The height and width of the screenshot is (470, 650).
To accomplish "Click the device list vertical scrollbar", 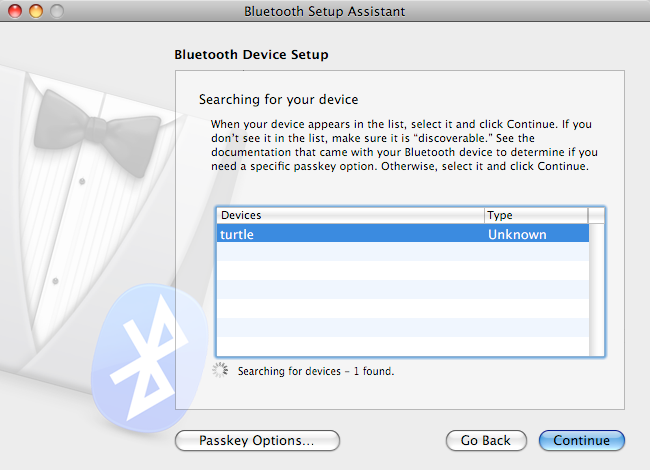I will [597, 290].
